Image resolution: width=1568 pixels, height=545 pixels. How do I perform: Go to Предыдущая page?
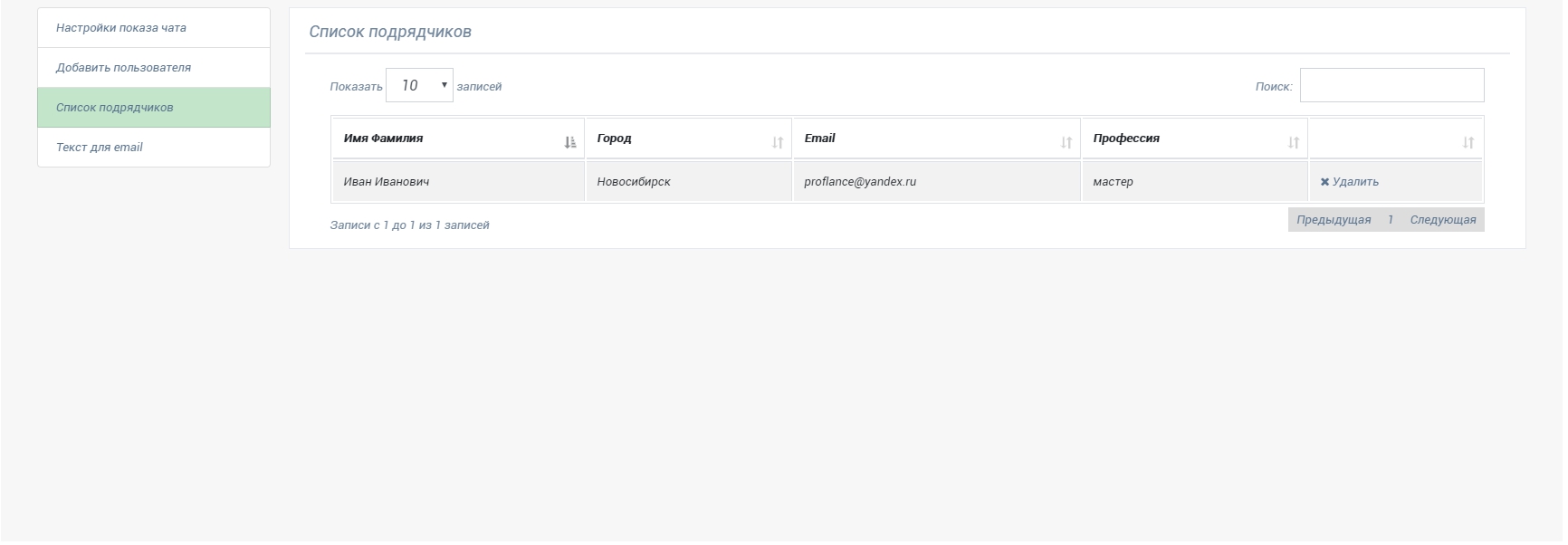coord(1333,220)
